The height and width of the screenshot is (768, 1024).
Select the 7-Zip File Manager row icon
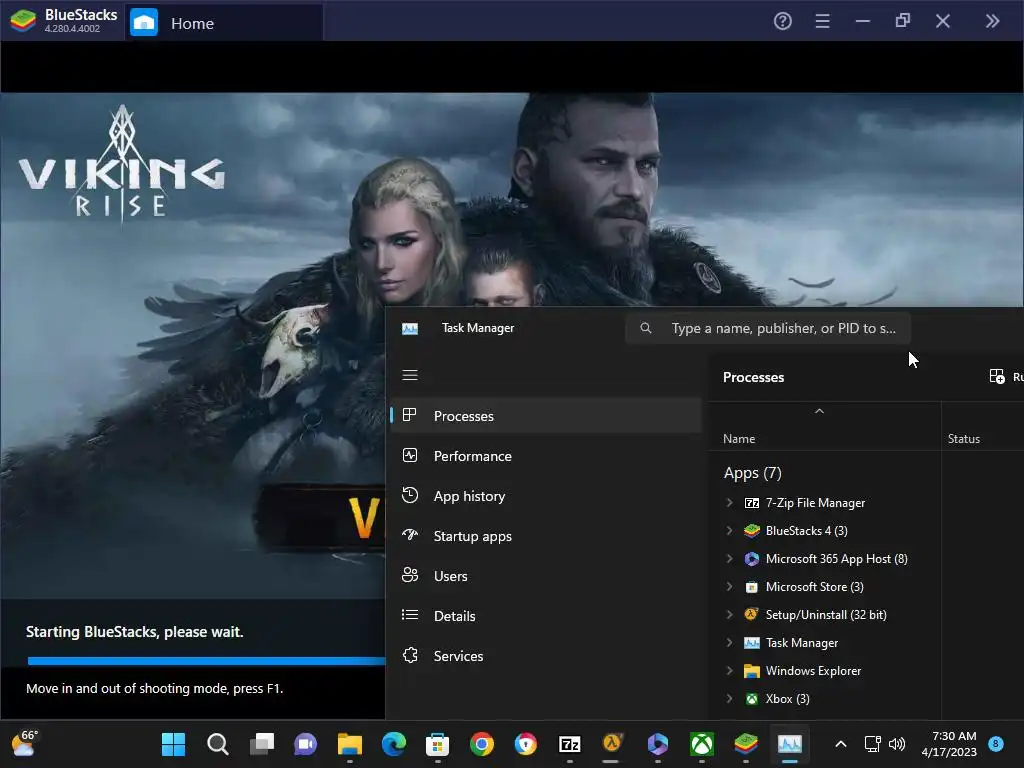pyautogui.click(x=752, y=503)
